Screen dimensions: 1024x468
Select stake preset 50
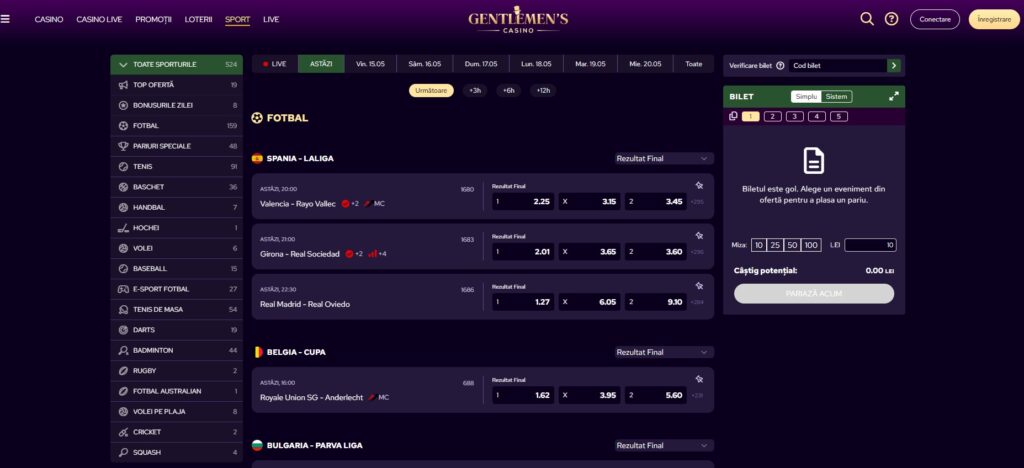[792, 245]
